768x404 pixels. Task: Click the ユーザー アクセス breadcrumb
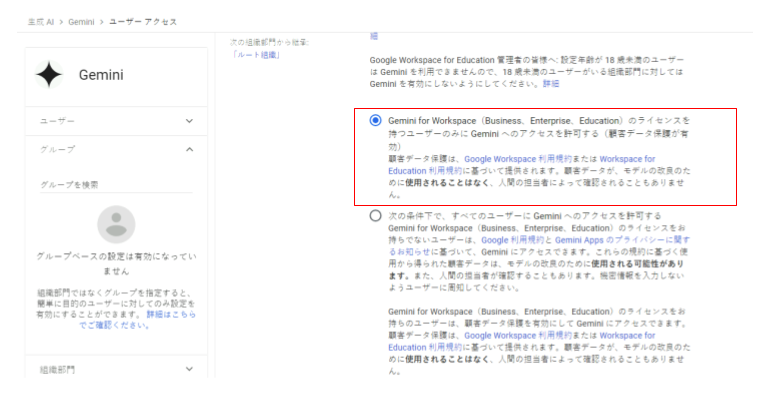point(143,22)
